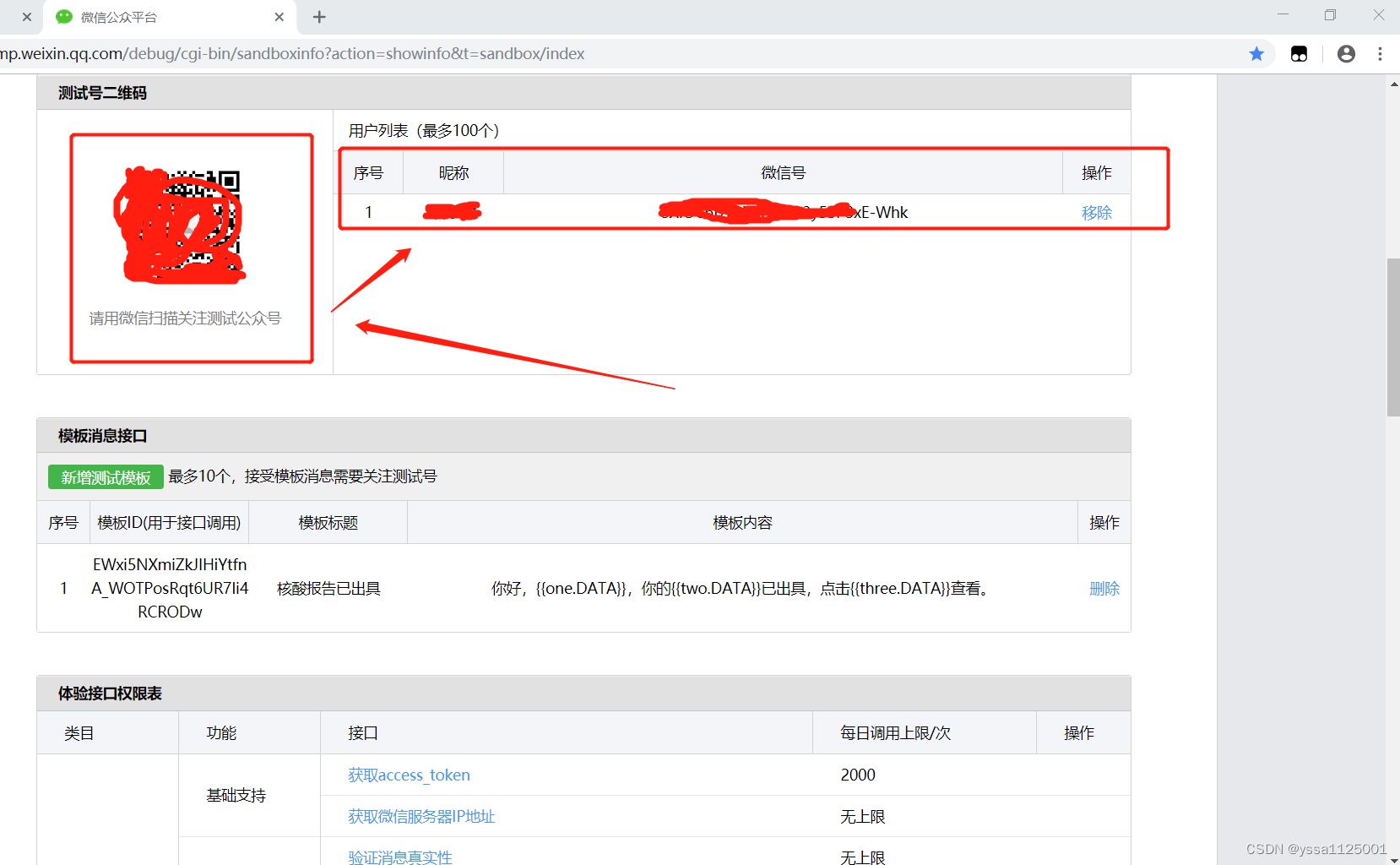Viewport: 1400px width, 865px height.
Task: Click the WeChat favicon on the tab
Action: 64,17
